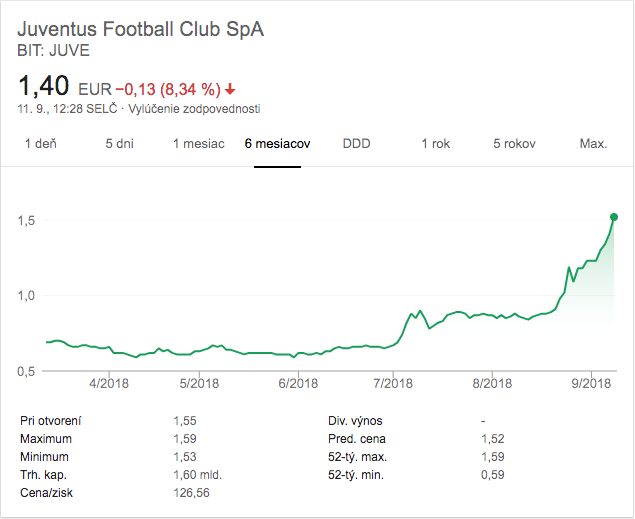Show the 'Max.' time range

click(x=593, y=144)
